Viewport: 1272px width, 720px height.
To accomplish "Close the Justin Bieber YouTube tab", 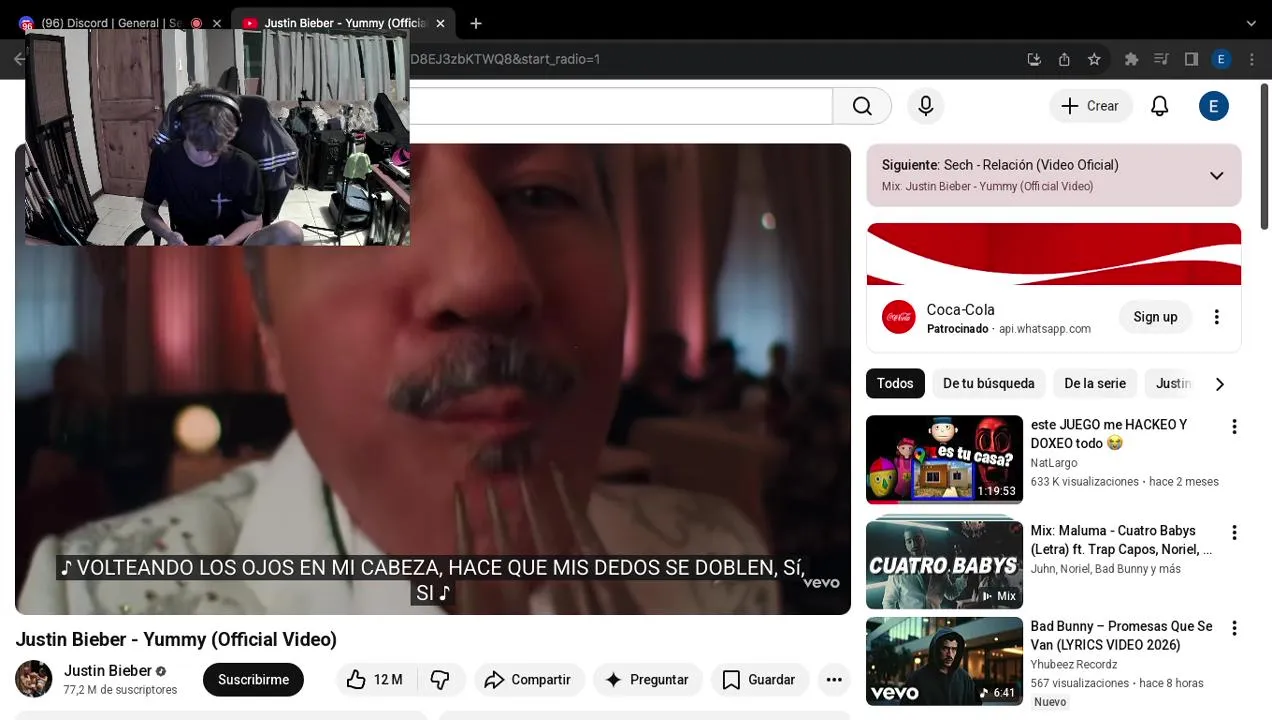I will [x=440, y=23].
